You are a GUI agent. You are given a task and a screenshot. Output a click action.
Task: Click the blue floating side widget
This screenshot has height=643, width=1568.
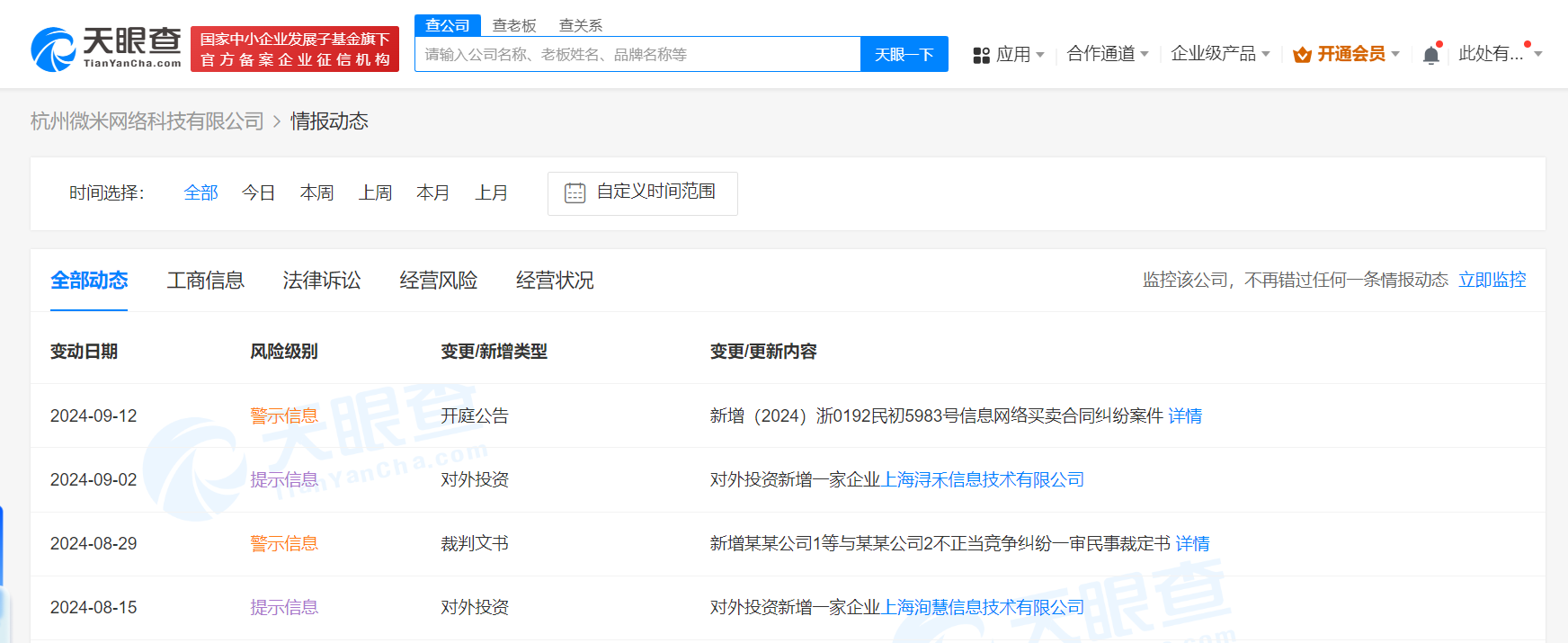4,574
